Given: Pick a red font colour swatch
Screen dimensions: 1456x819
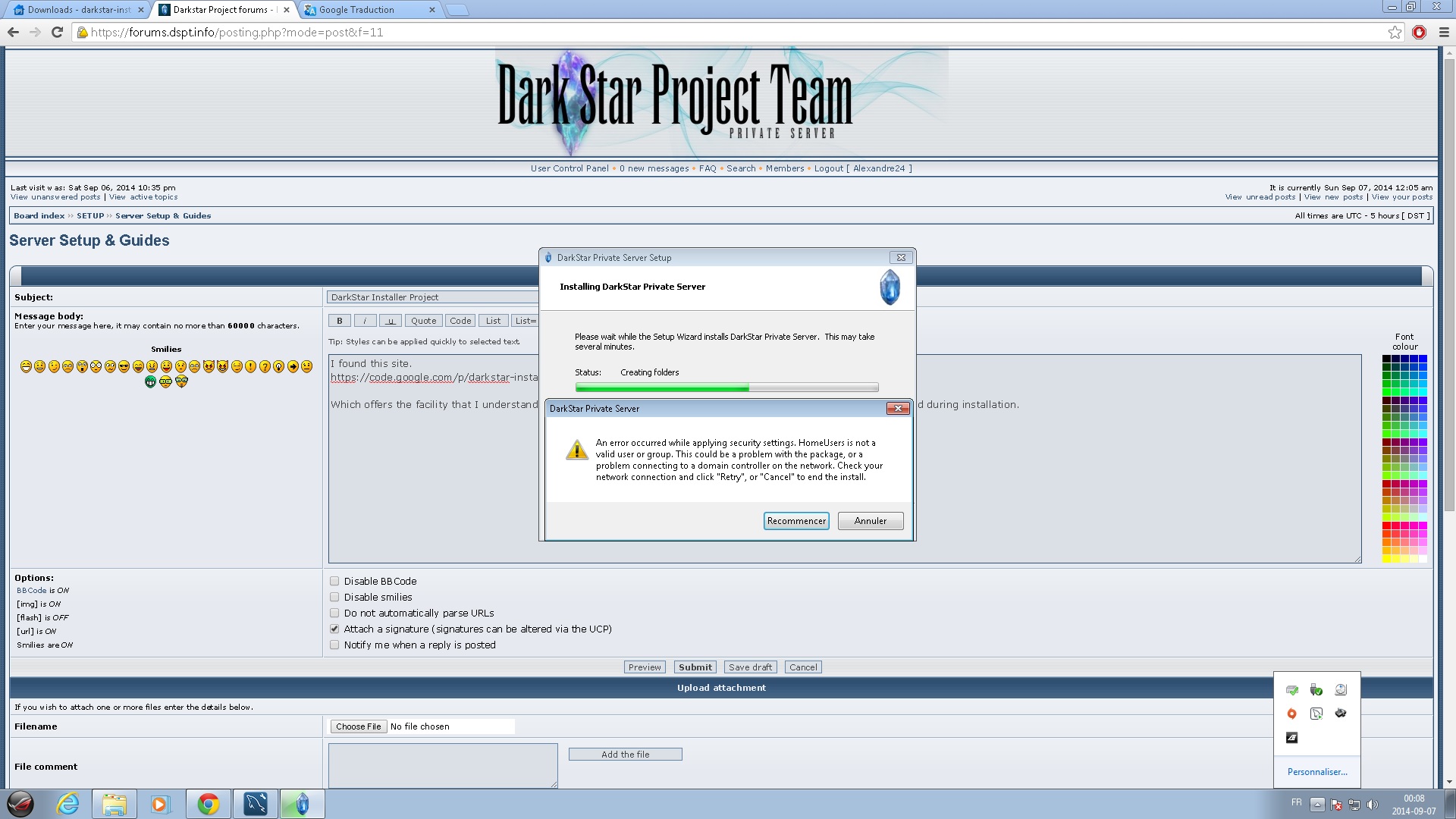Looking at the screenshot, I should [1387, 526].
